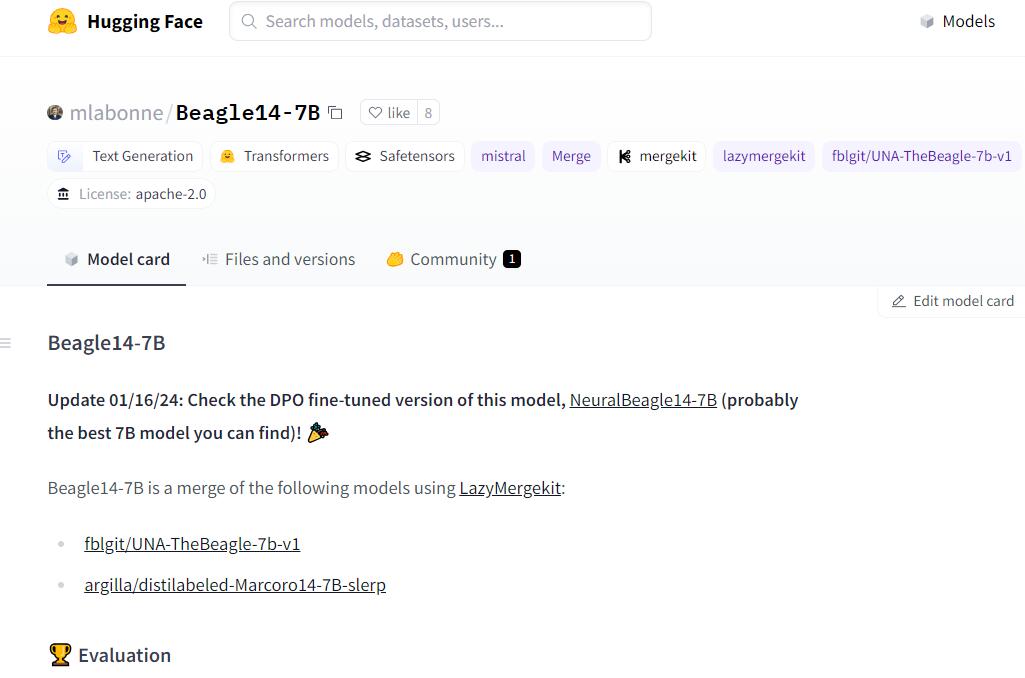Open the NeuralBeagle14-7B link
The image size is (1025, 678).
click(643, 400)
